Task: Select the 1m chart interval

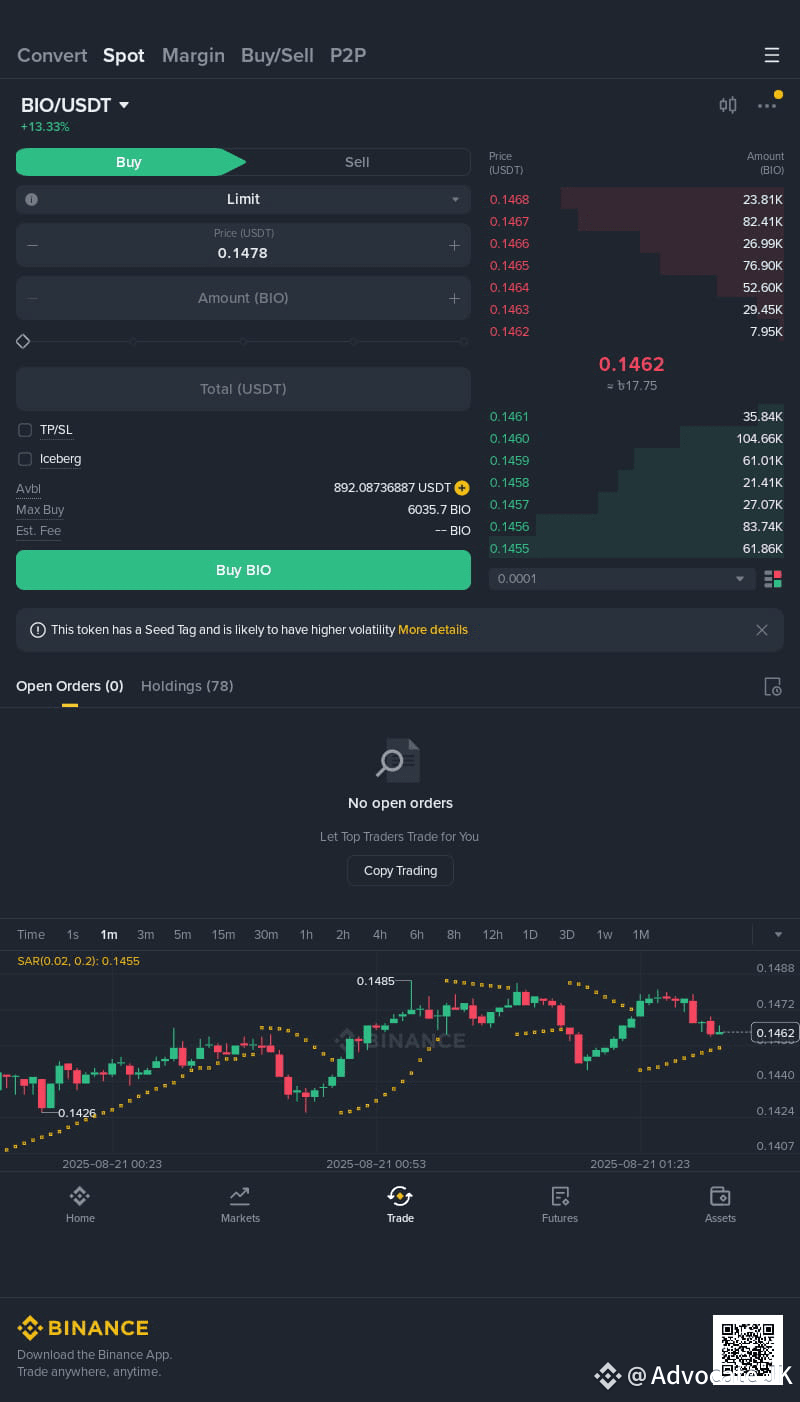Action: click(109, 935)
